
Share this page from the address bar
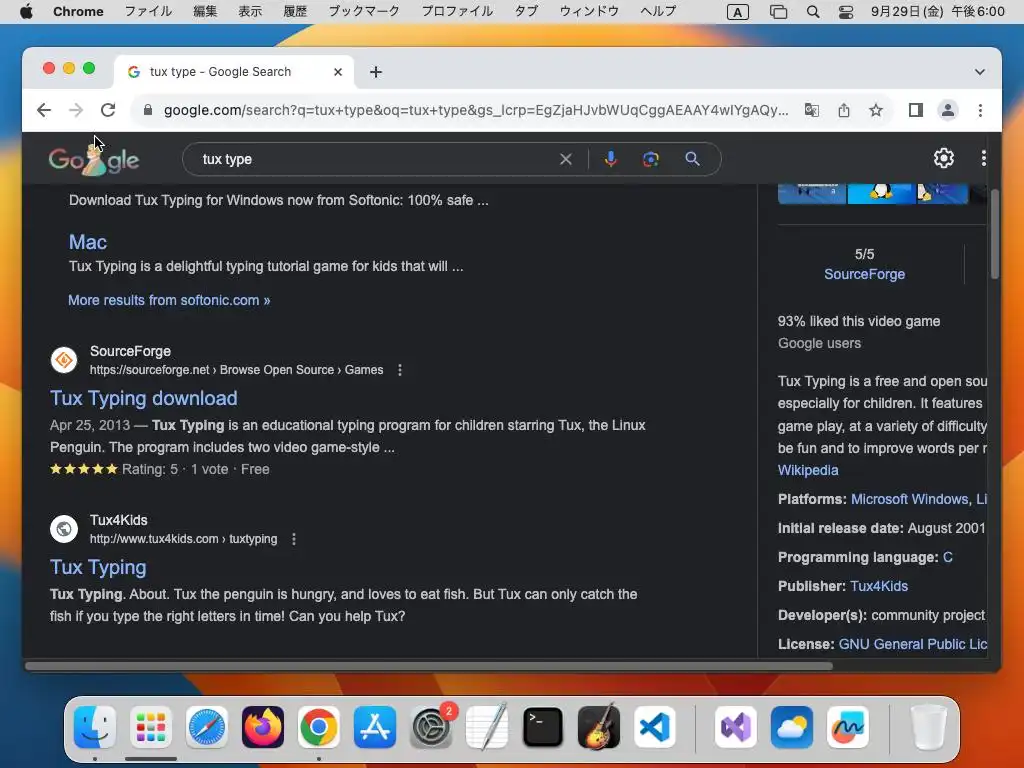coord(844,110)
